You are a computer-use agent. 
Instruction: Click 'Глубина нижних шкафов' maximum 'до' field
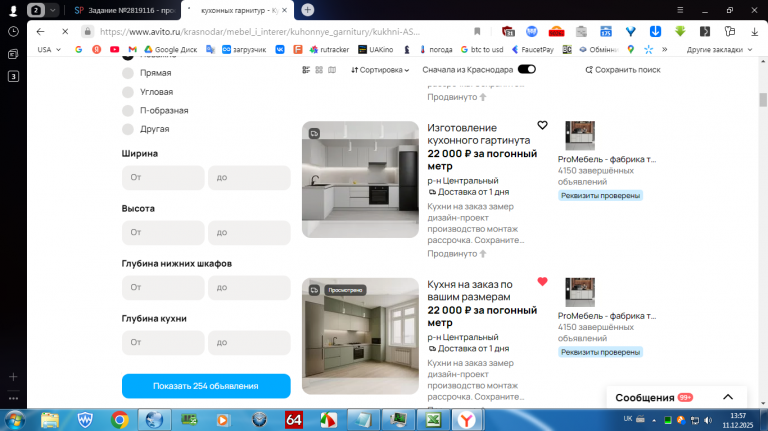[249, 287]
